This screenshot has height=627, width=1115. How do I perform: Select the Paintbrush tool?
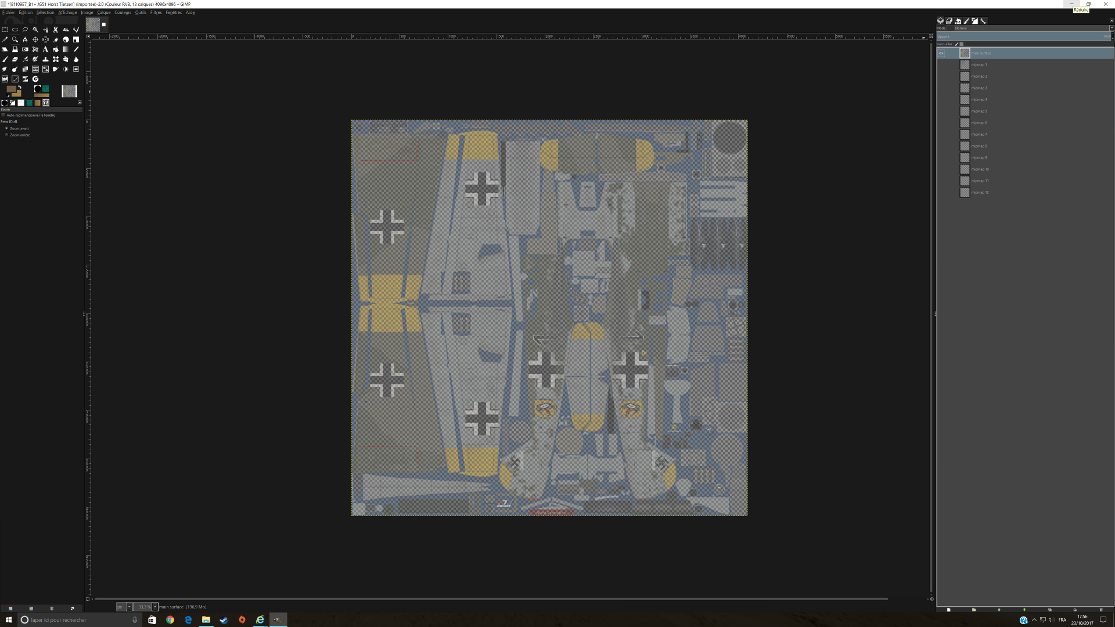[5, 59]
